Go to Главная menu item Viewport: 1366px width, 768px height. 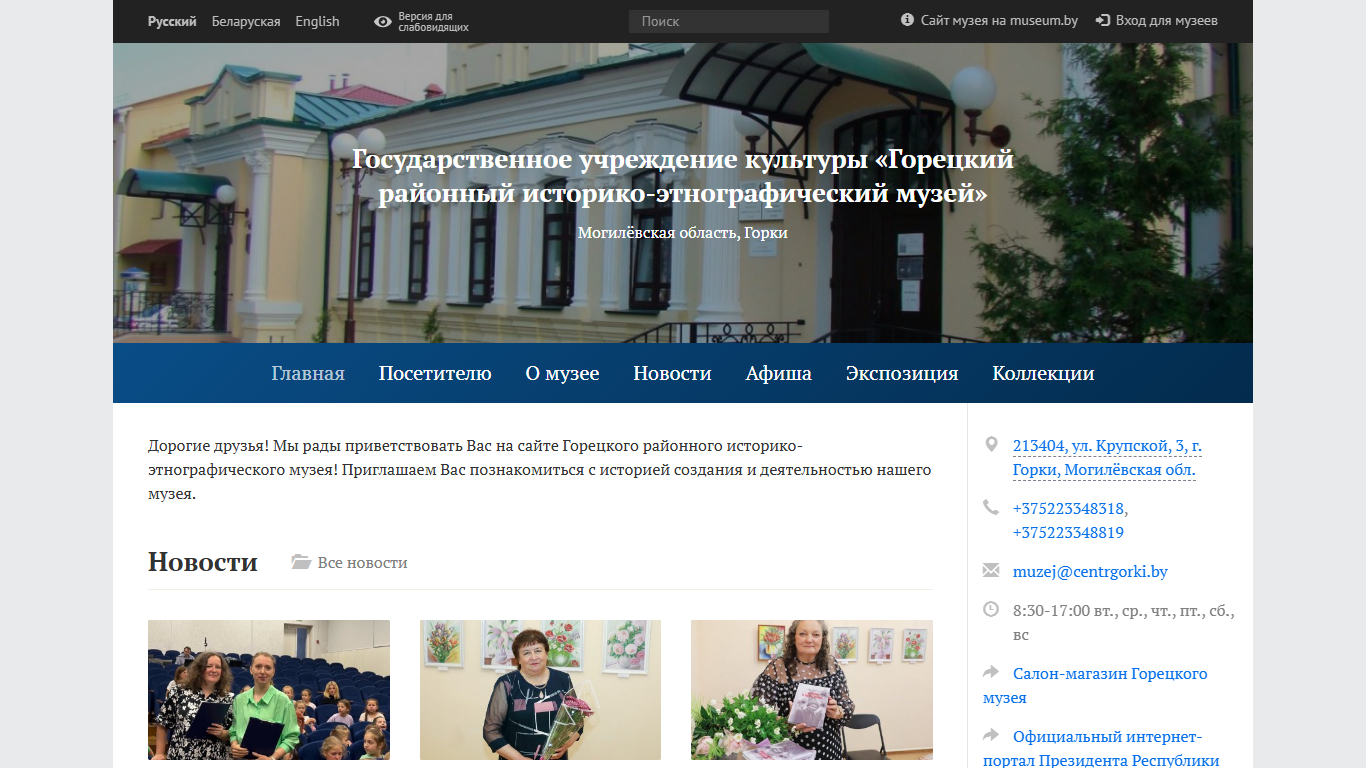308,373
